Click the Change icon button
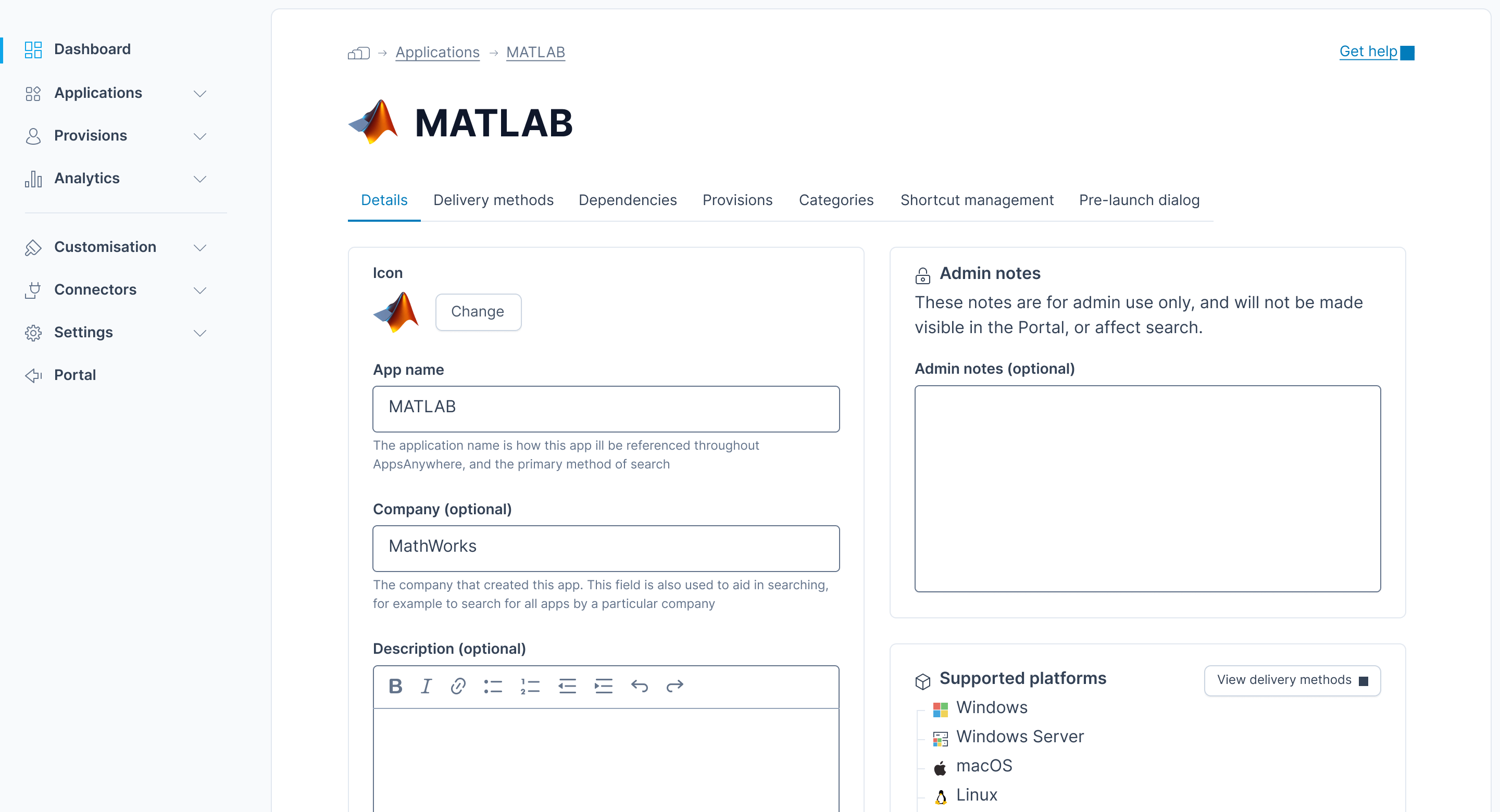The height and width of the screenshot is (812, 1500). [478, 312]
